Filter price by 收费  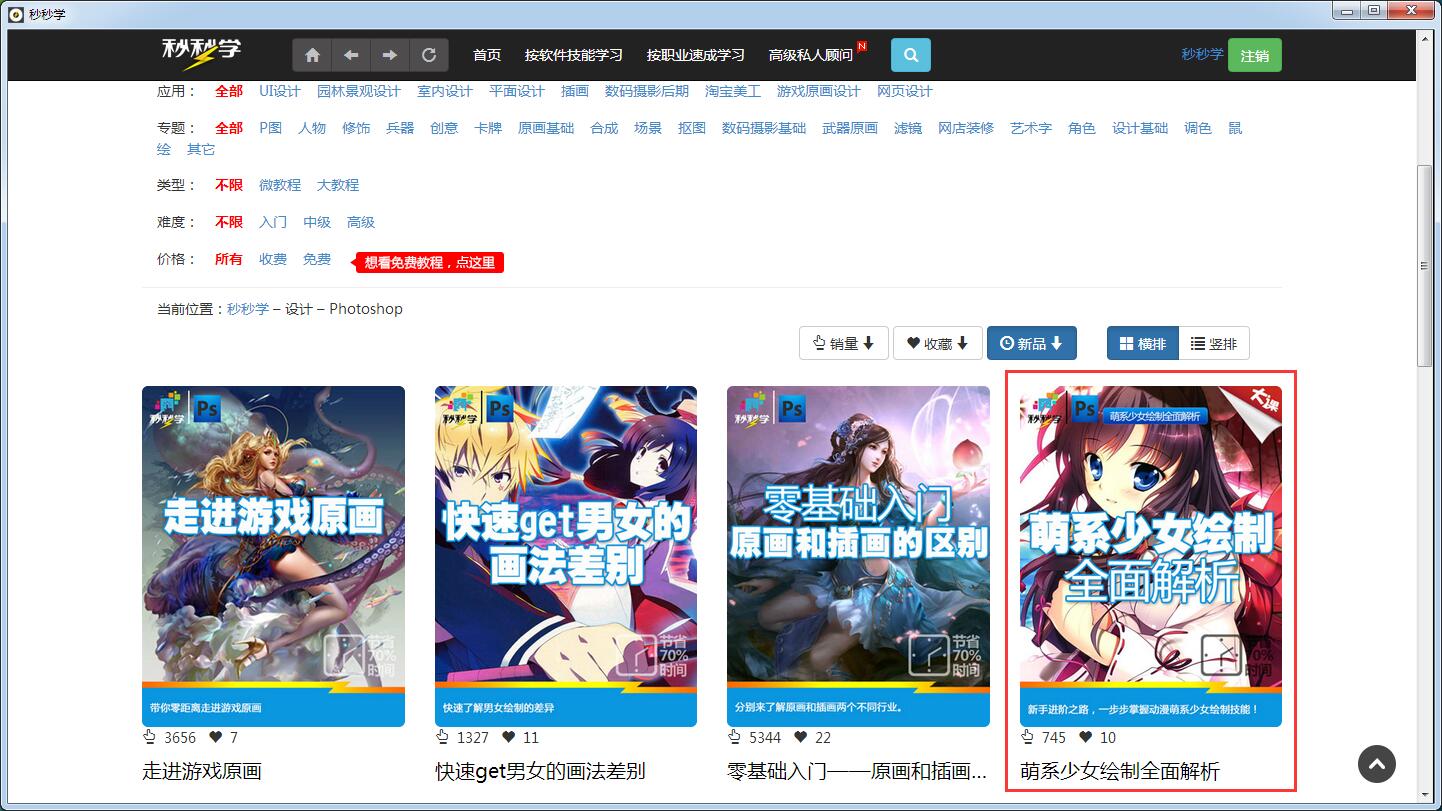tap(273, 259)
